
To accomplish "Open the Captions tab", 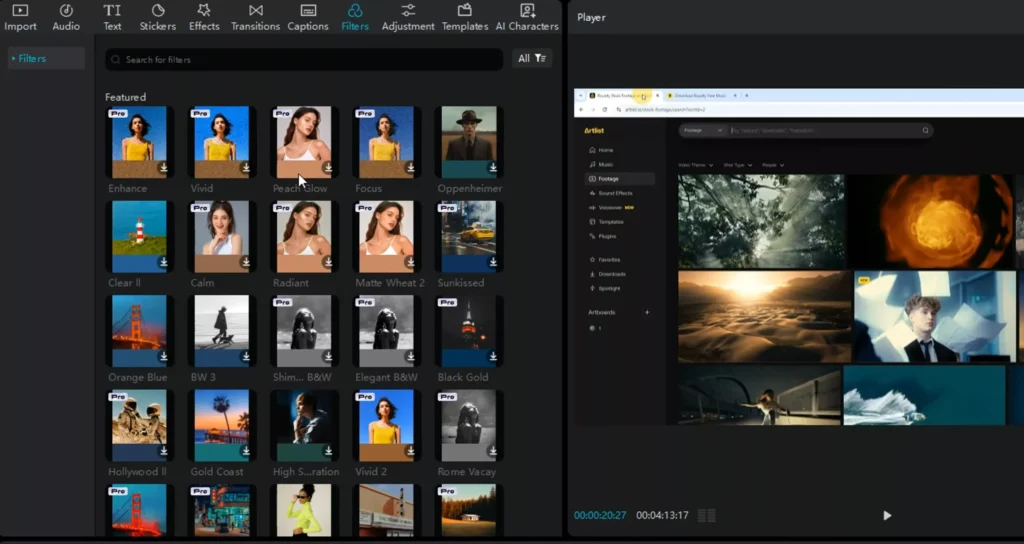I will [x=308, y=18].
